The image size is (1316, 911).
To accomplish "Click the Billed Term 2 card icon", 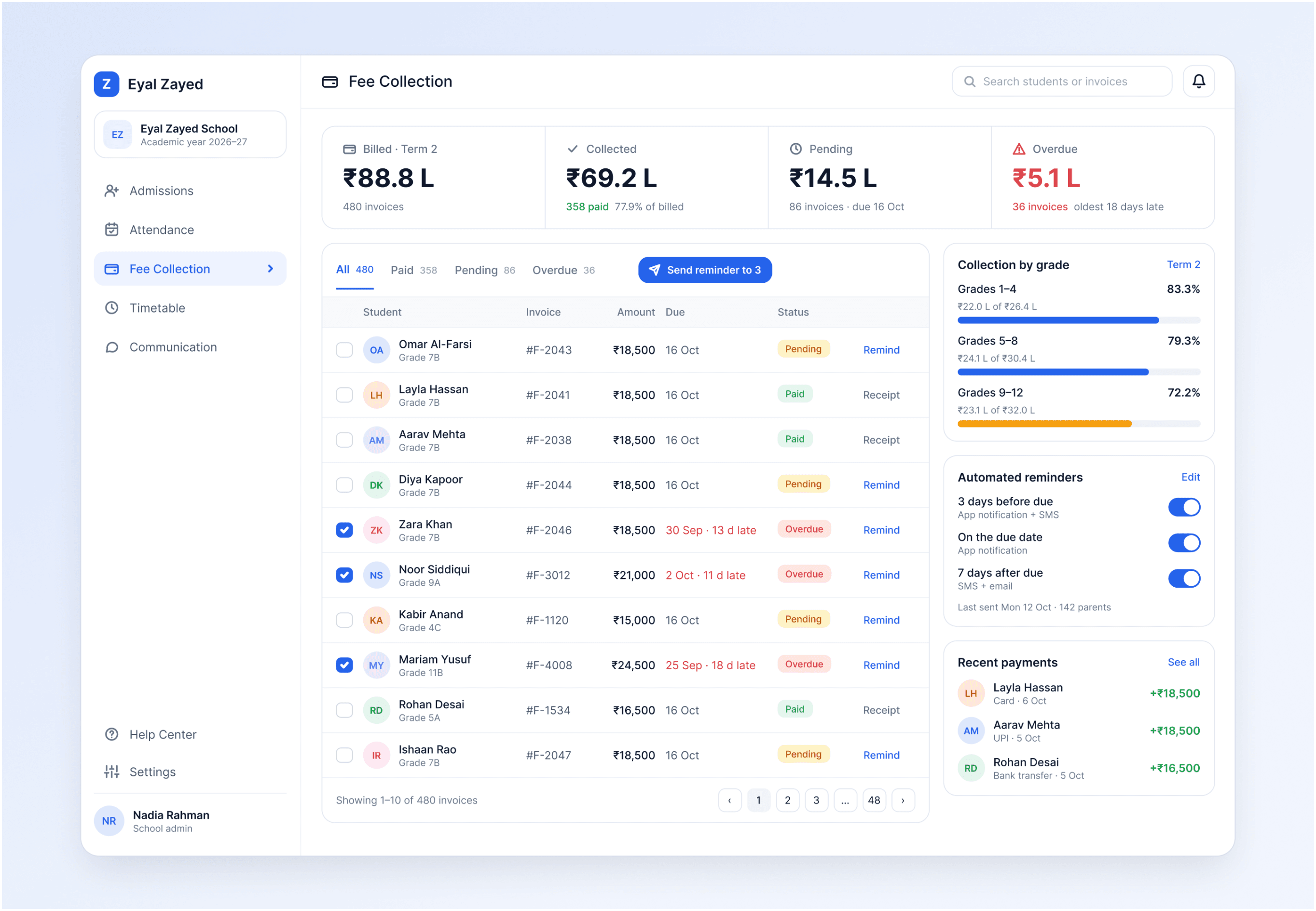I will (349, 149).
